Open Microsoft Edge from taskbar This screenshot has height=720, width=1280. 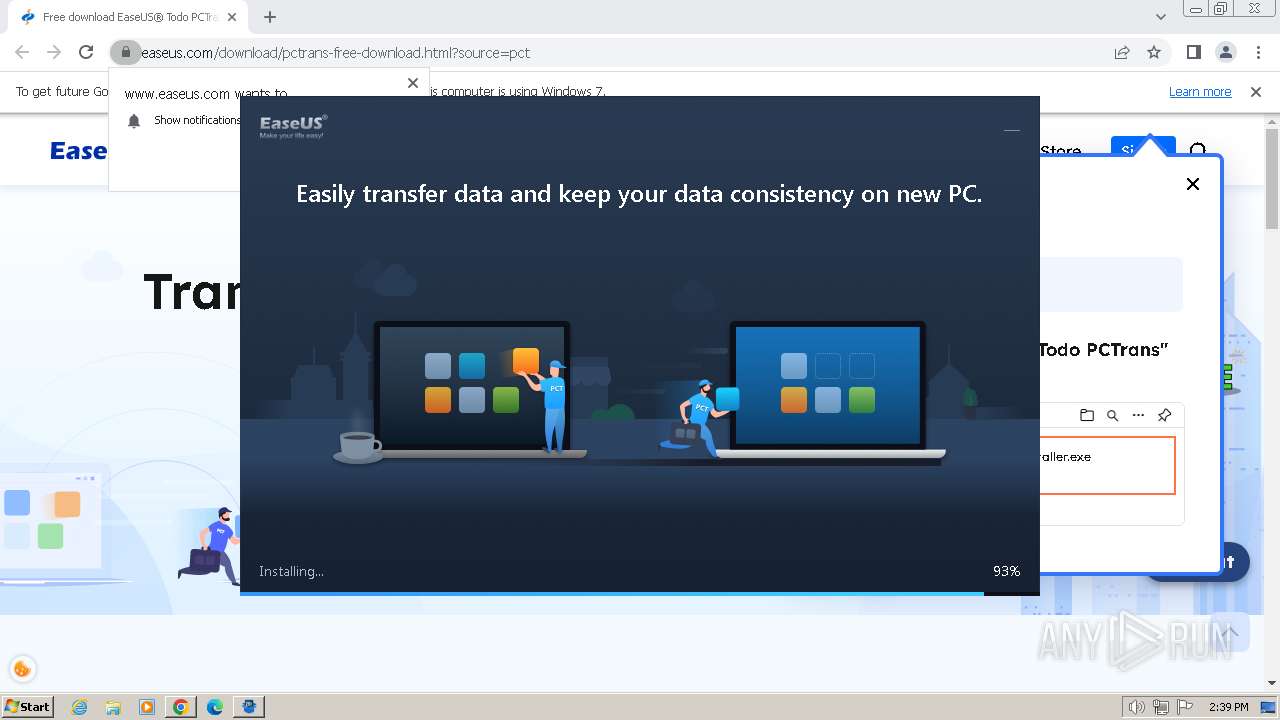[215, 707]
